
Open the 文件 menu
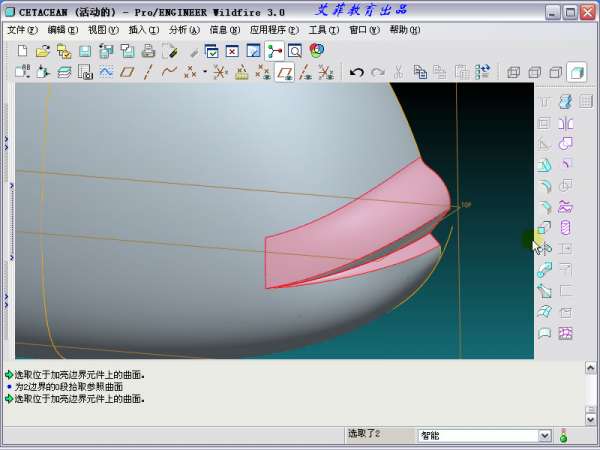pos(23,30)
